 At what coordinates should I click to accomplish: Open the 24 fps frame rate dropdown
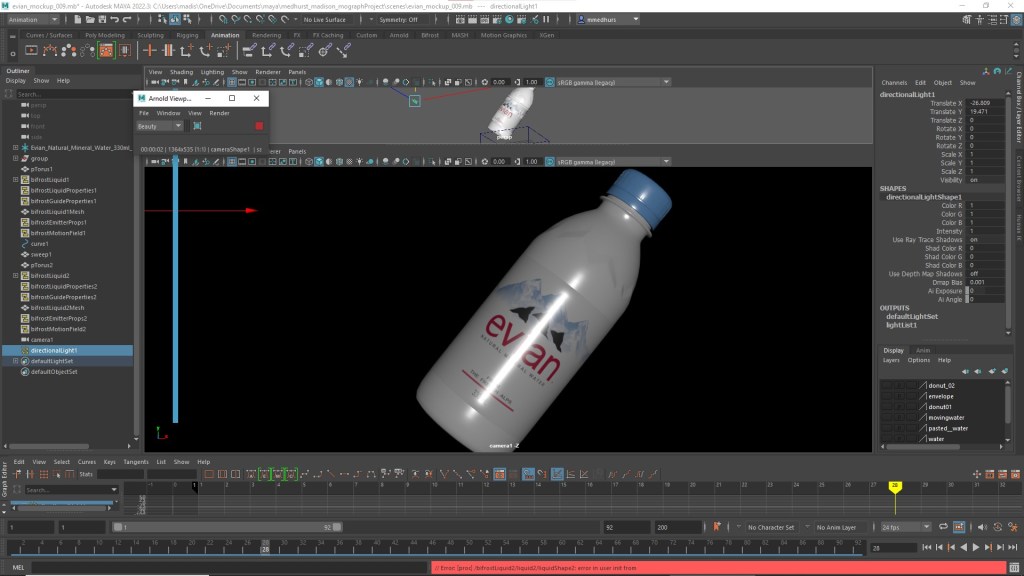point(906,527)
